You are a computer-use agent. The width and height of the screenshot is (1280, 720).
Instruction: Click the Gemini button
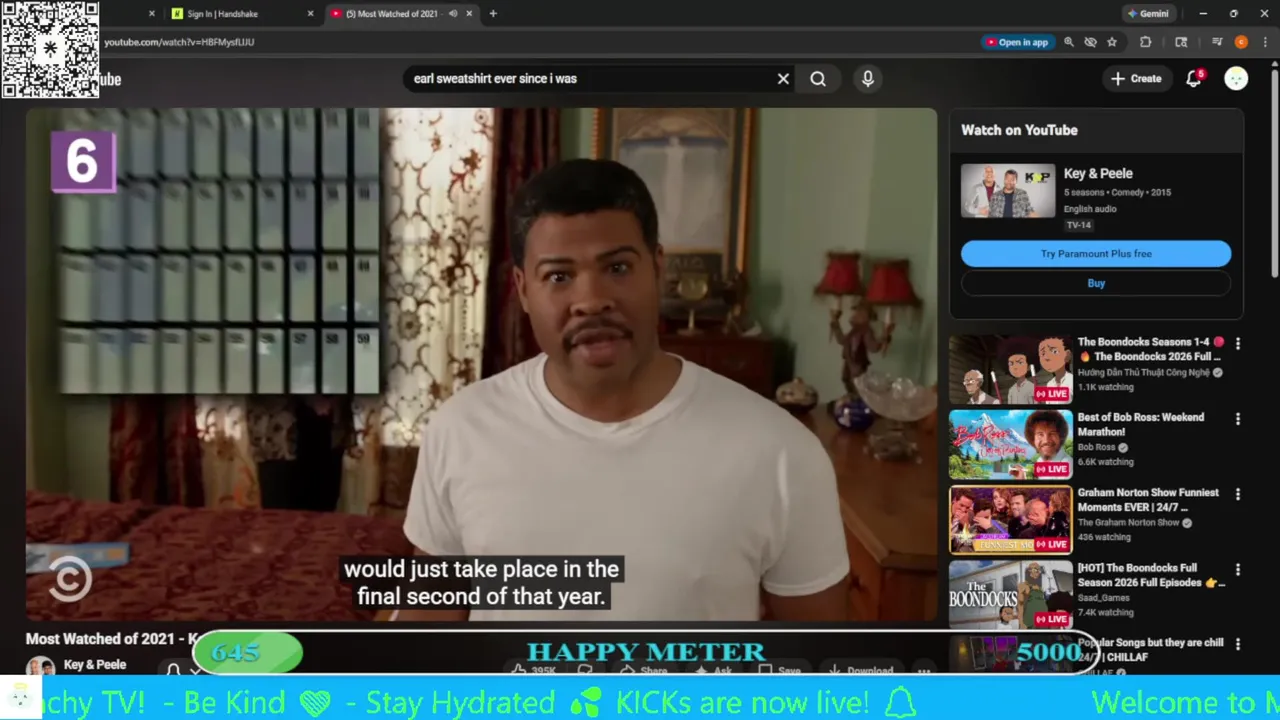[1148, 14]
